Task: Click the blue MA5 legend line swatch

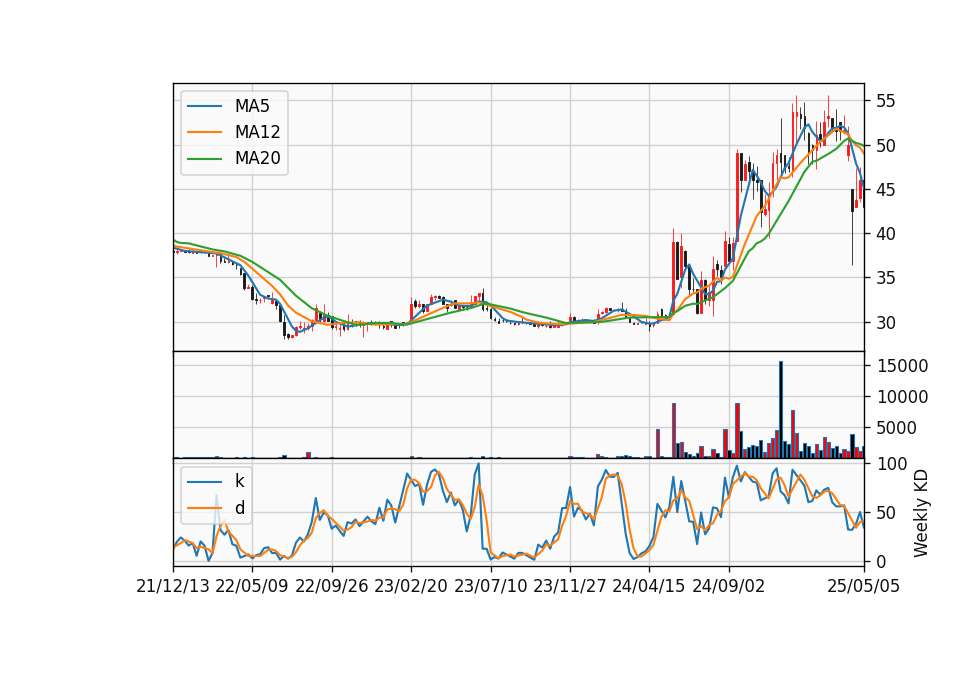Action: click(204, 106)
